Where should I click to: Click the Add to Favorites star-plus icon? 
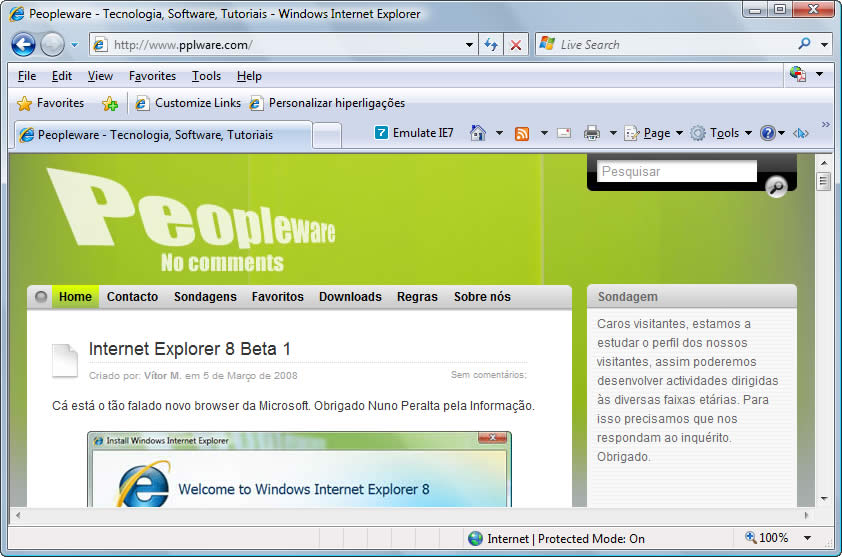110,103
